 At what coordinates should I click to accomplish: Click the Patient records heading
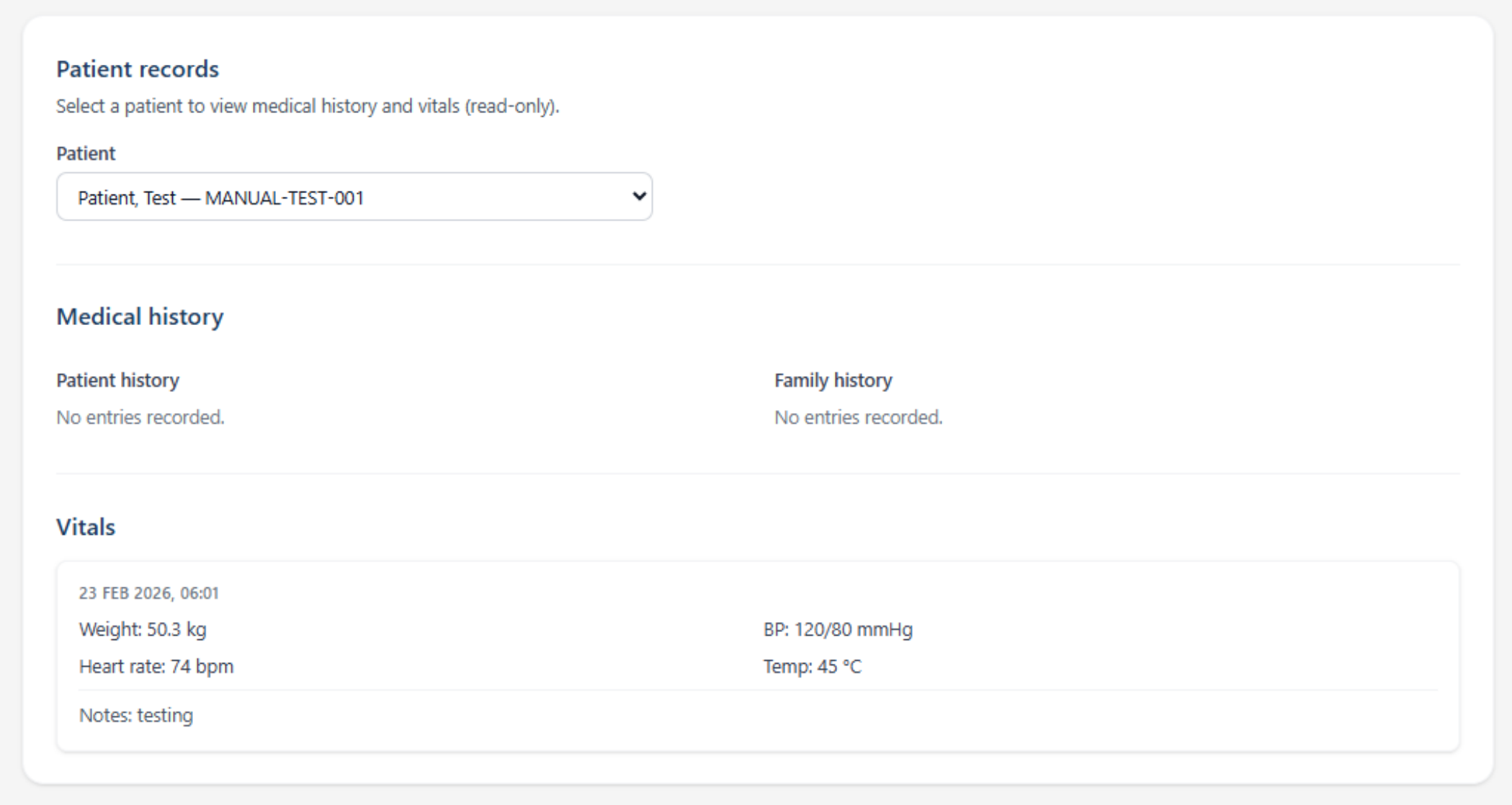138,69
